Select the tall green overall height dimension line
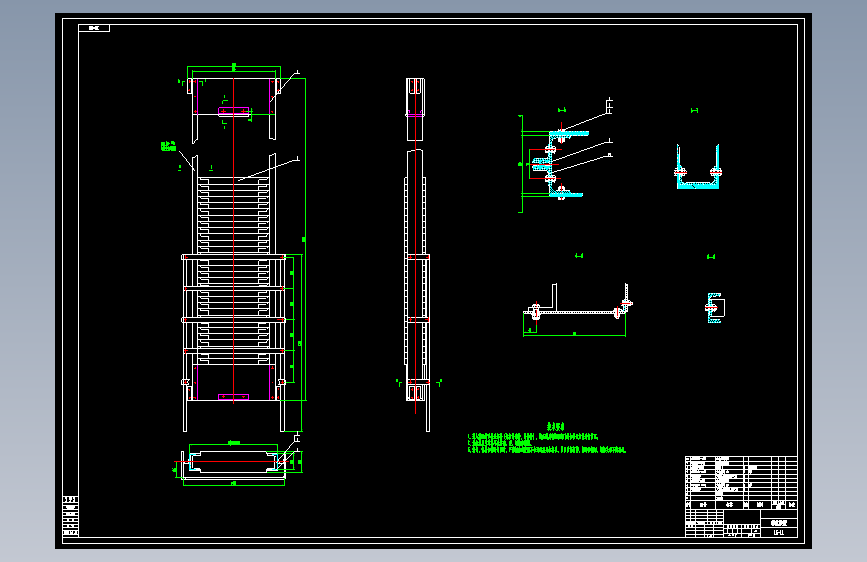 tap(305, 239)
